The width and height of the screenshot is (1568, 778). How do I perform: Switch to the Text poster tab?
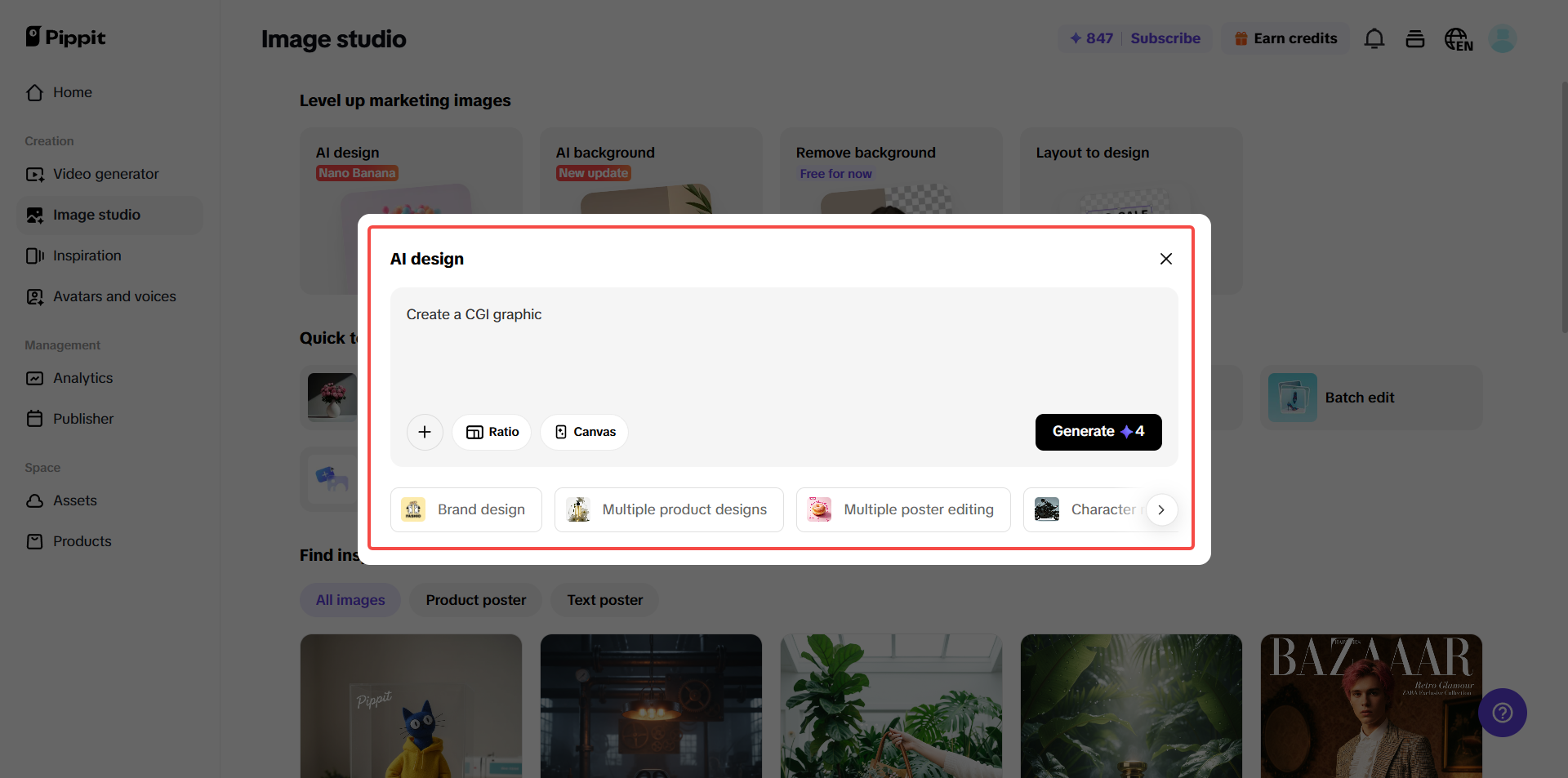coord(604,600)
